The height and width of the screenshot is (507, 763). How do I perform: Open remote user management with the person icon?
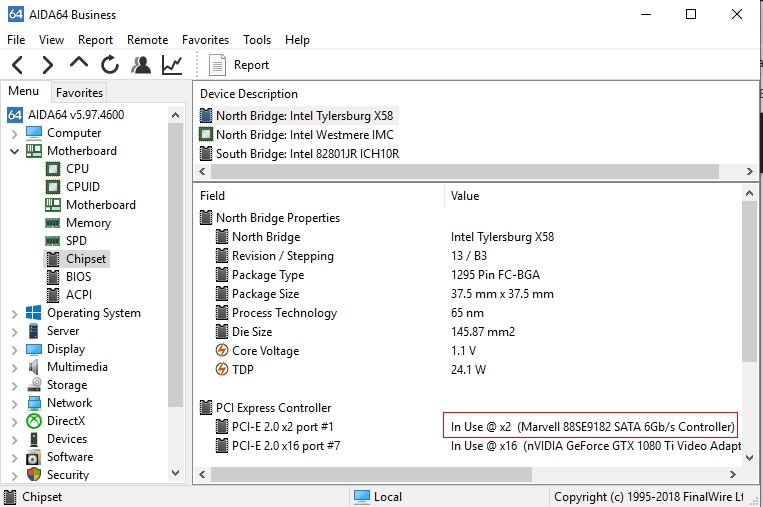point(141,65)
